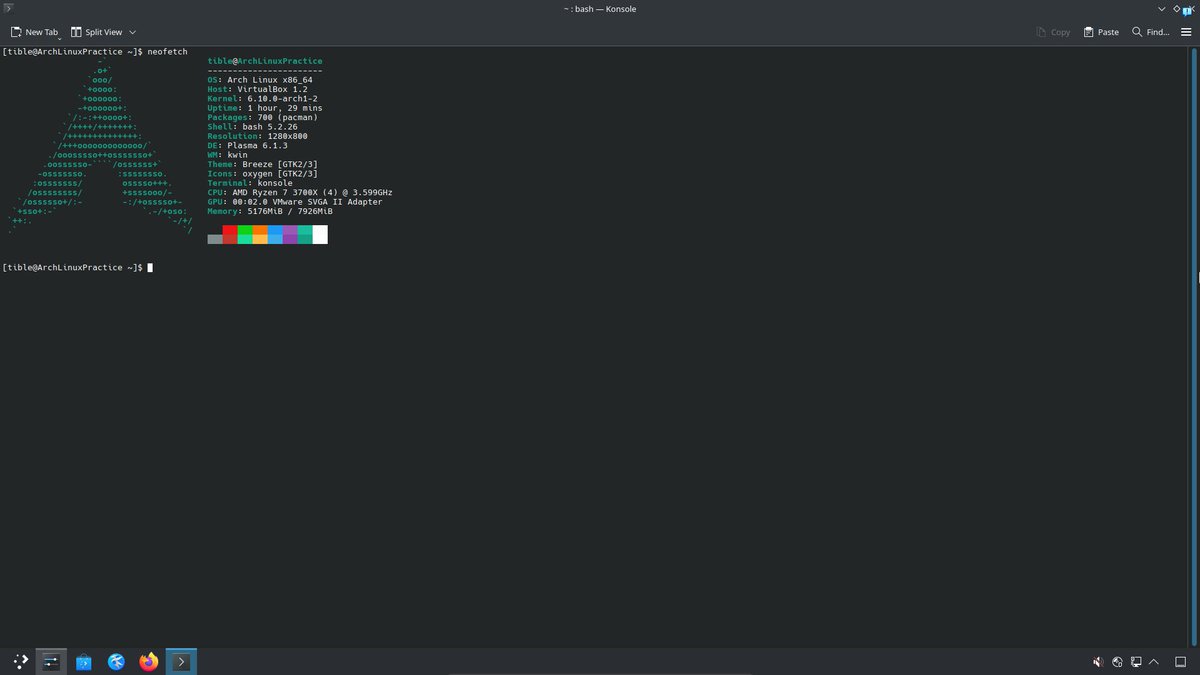Launch System Settings from the taskbar
This screenshot has width=1200, height=675.
[52, 661]
